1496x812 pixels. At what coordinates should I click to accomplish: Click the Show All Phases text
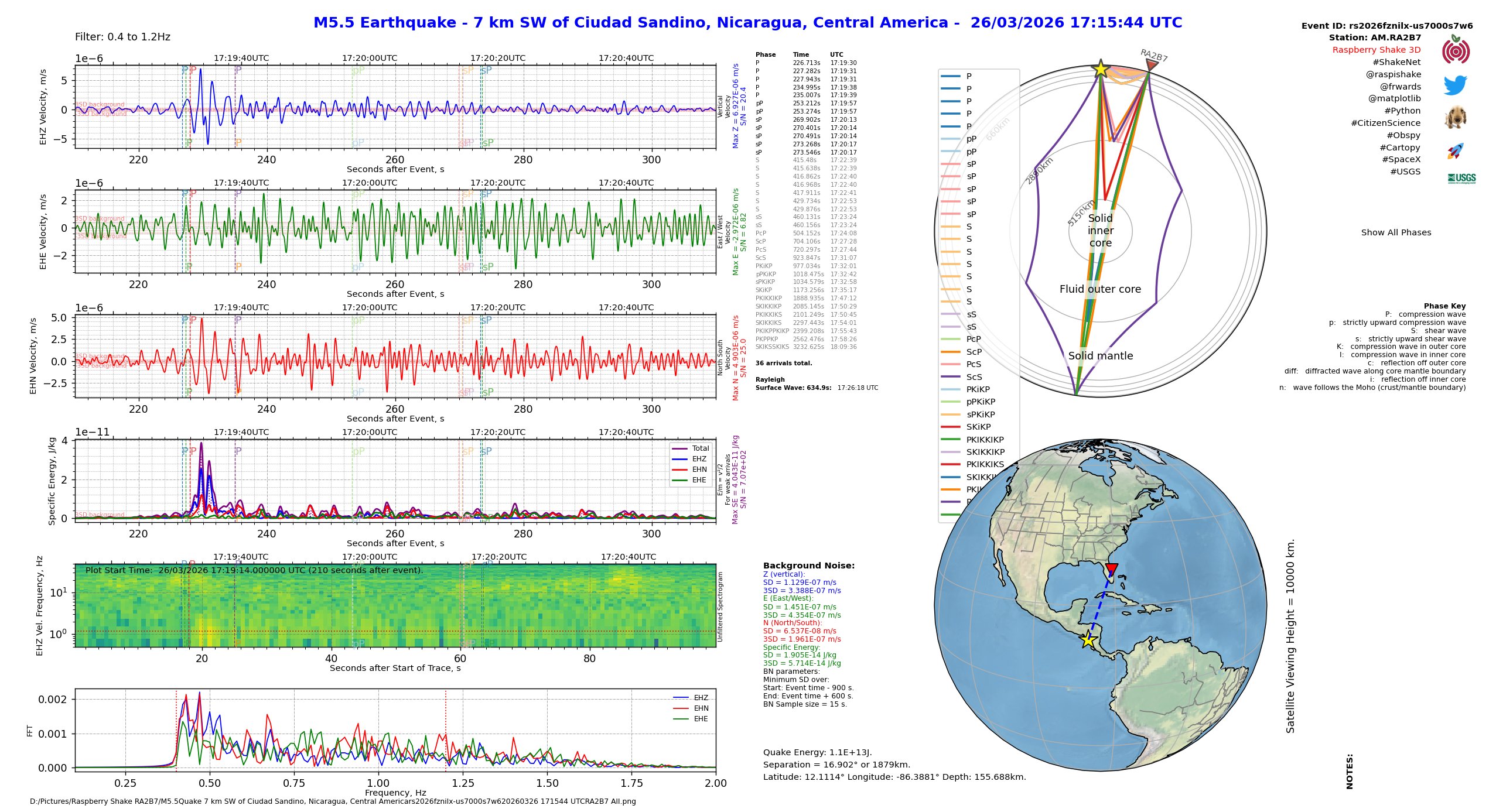coord(1396,232)
